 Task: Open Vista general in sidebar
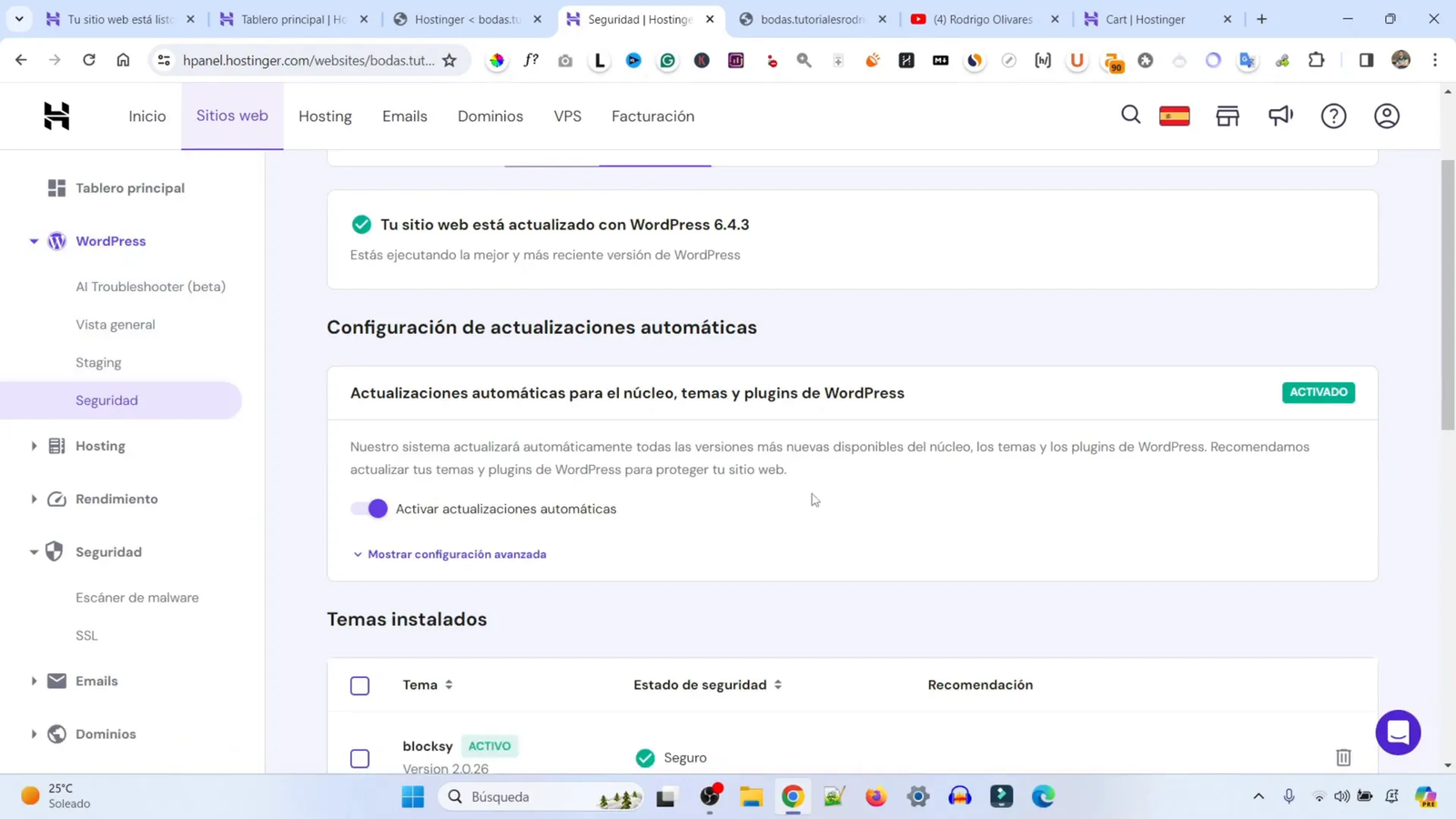point(116,325)
